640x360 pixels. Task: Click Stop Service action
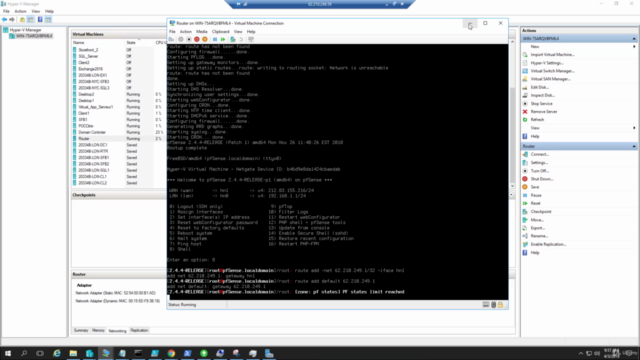tap(541, 104)
